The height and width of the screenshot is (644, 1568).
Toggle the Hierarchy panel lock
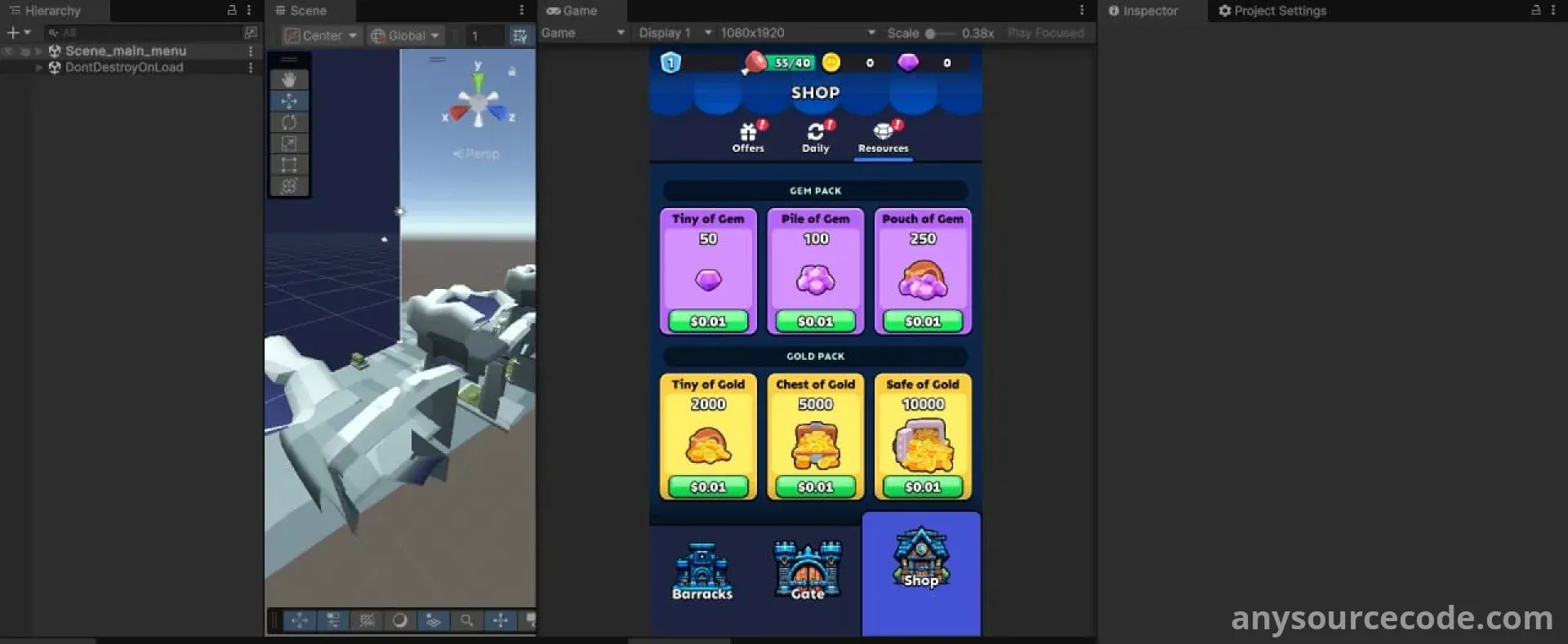[x=232, y=10]
